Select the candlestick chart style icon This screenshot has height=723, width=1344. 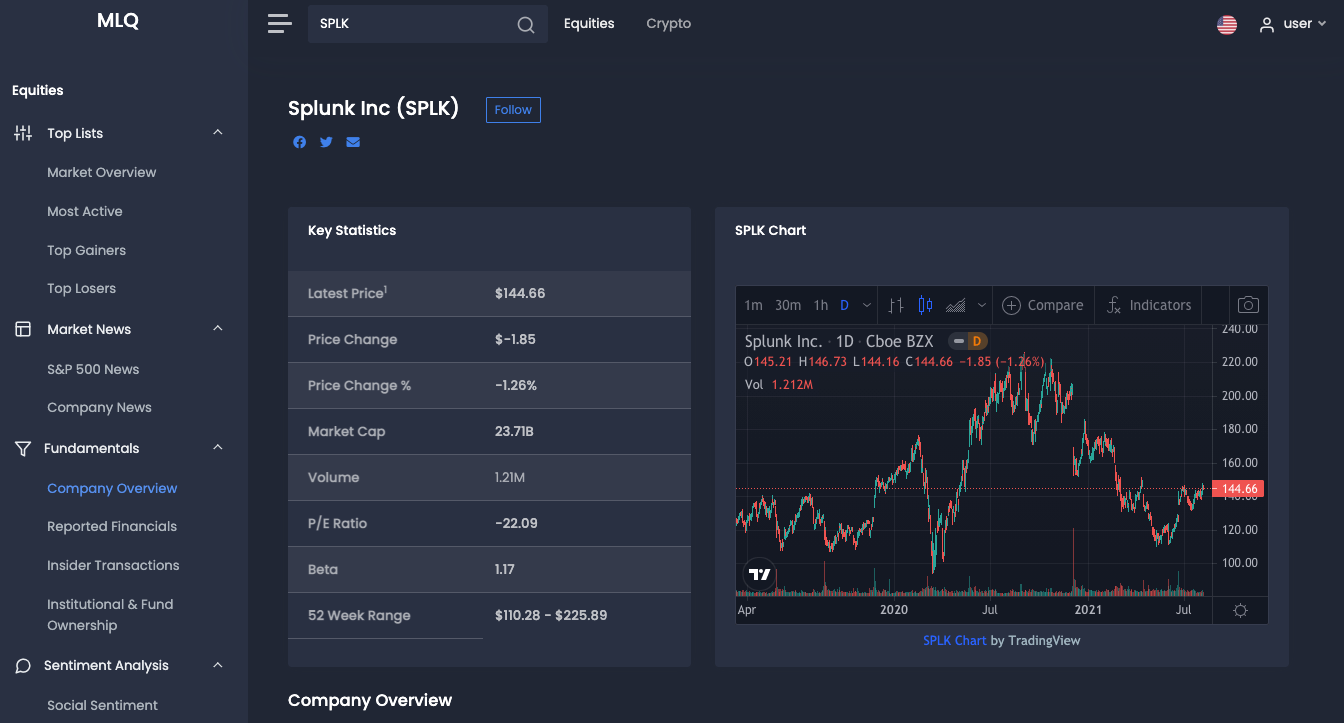(x=925, y=305)
